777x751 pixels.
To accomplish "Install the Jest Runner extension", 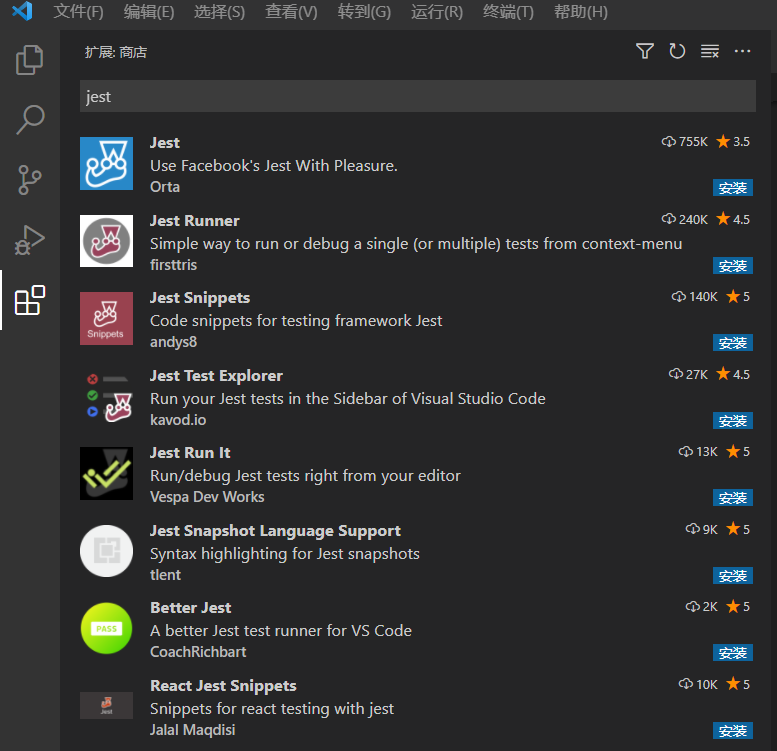I will pos(732,266).
